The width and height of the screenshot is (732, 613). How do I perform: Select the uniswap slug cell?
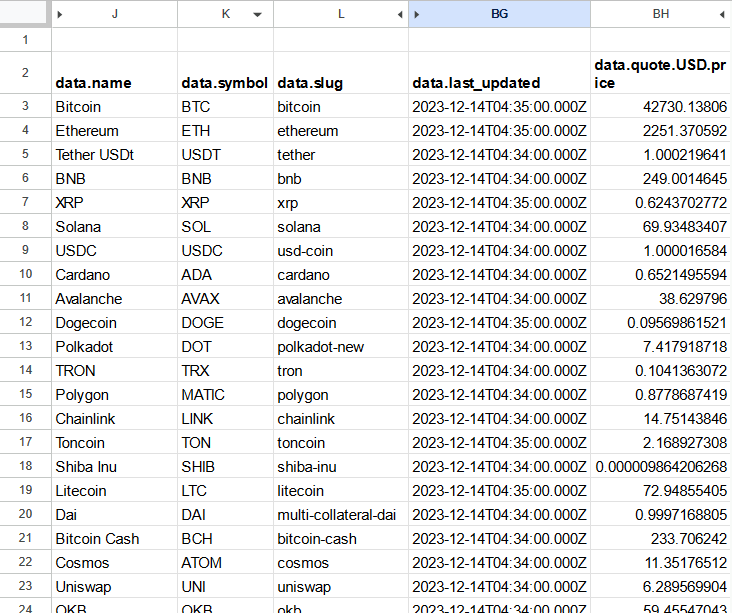point(341,587)
